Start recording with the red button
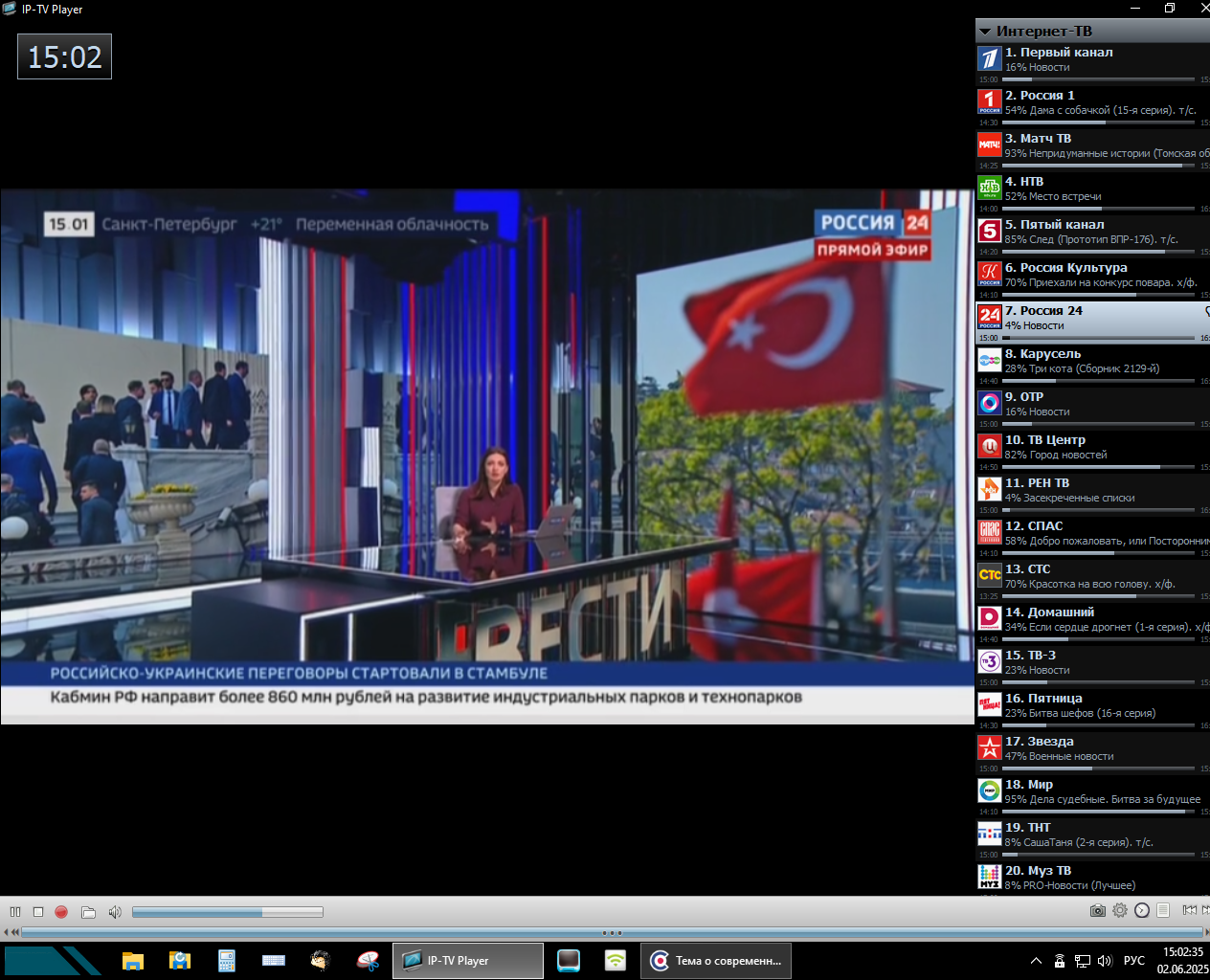Image resolution: width=1210 pixels, height=980 pixels. tap(61, 912)
